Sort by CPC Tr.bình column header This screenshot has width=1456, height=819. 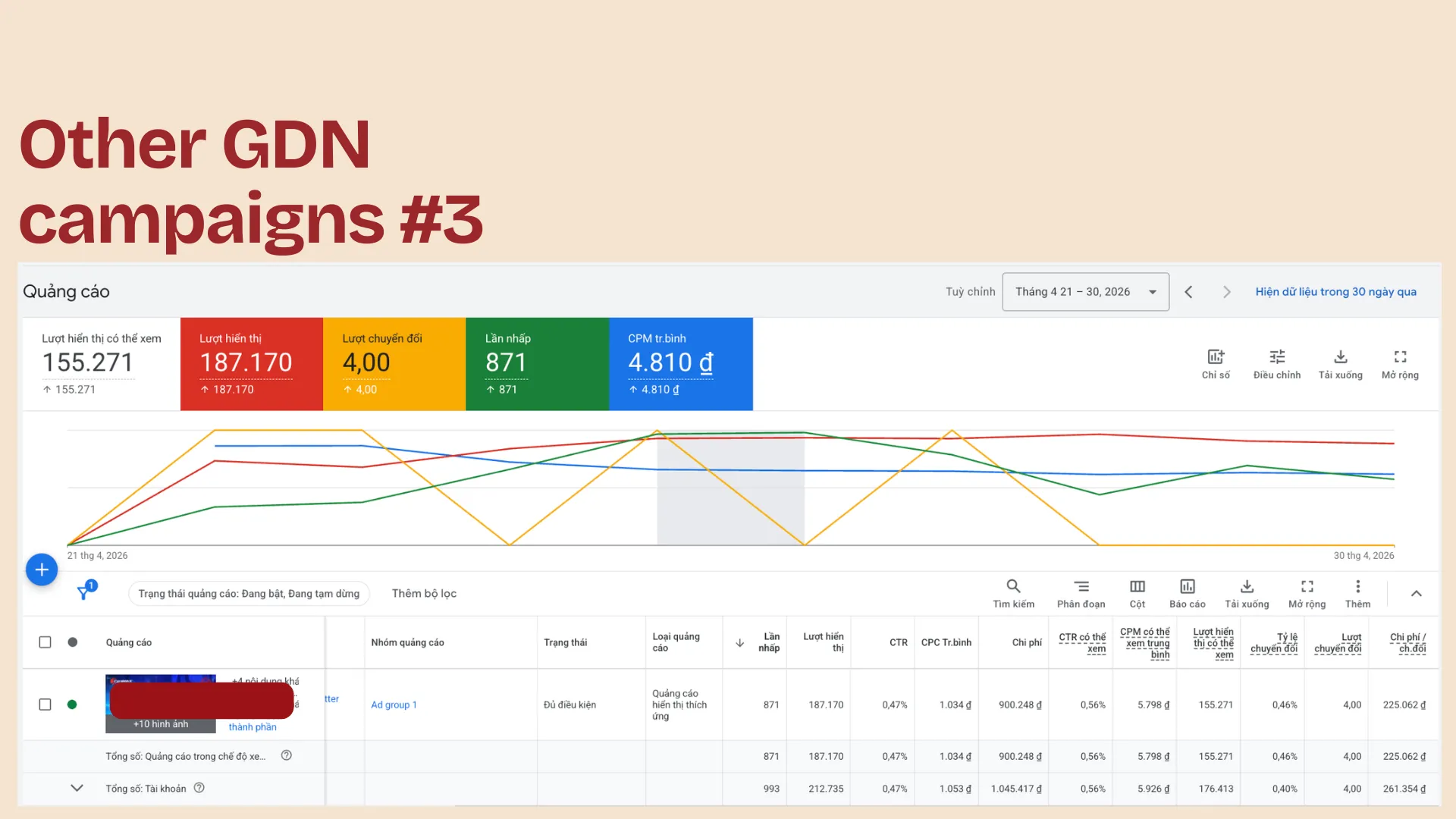[946, 643]
